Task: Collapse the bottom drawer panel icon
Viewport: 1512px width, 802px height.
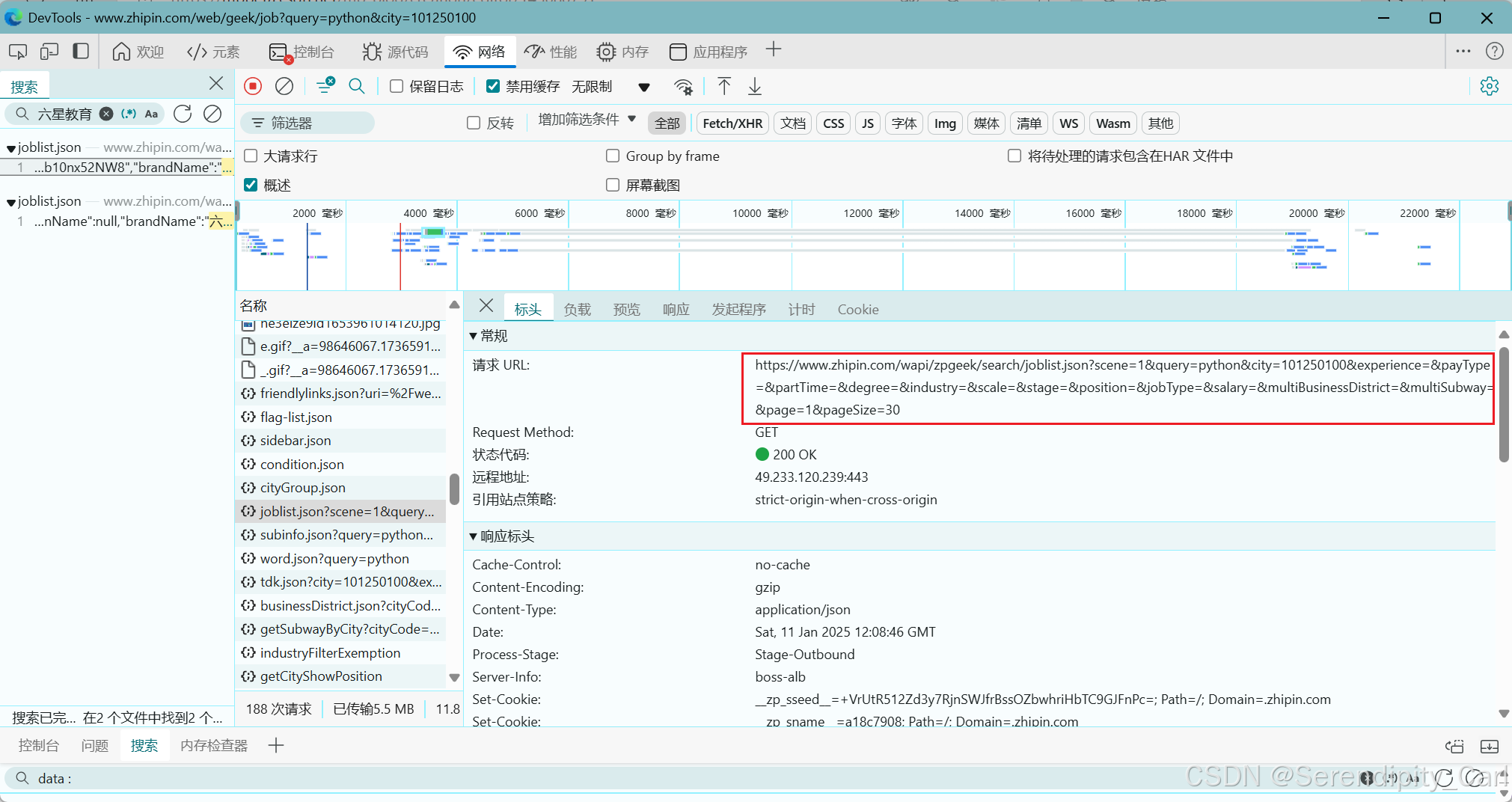Action: 1490,746
